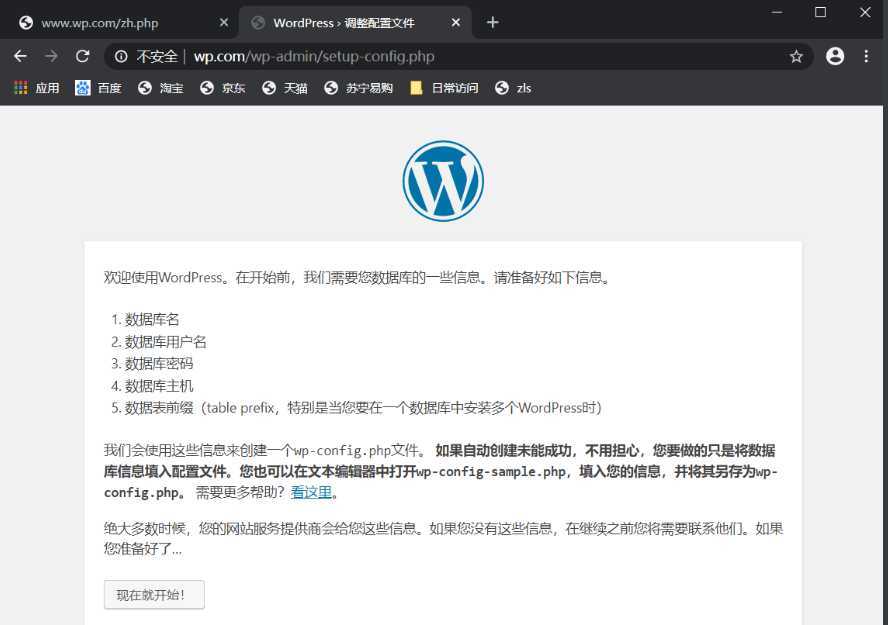Maximize the browser window
The height and width of the screenshot is (625, 888).
click(x=820, y=12)
